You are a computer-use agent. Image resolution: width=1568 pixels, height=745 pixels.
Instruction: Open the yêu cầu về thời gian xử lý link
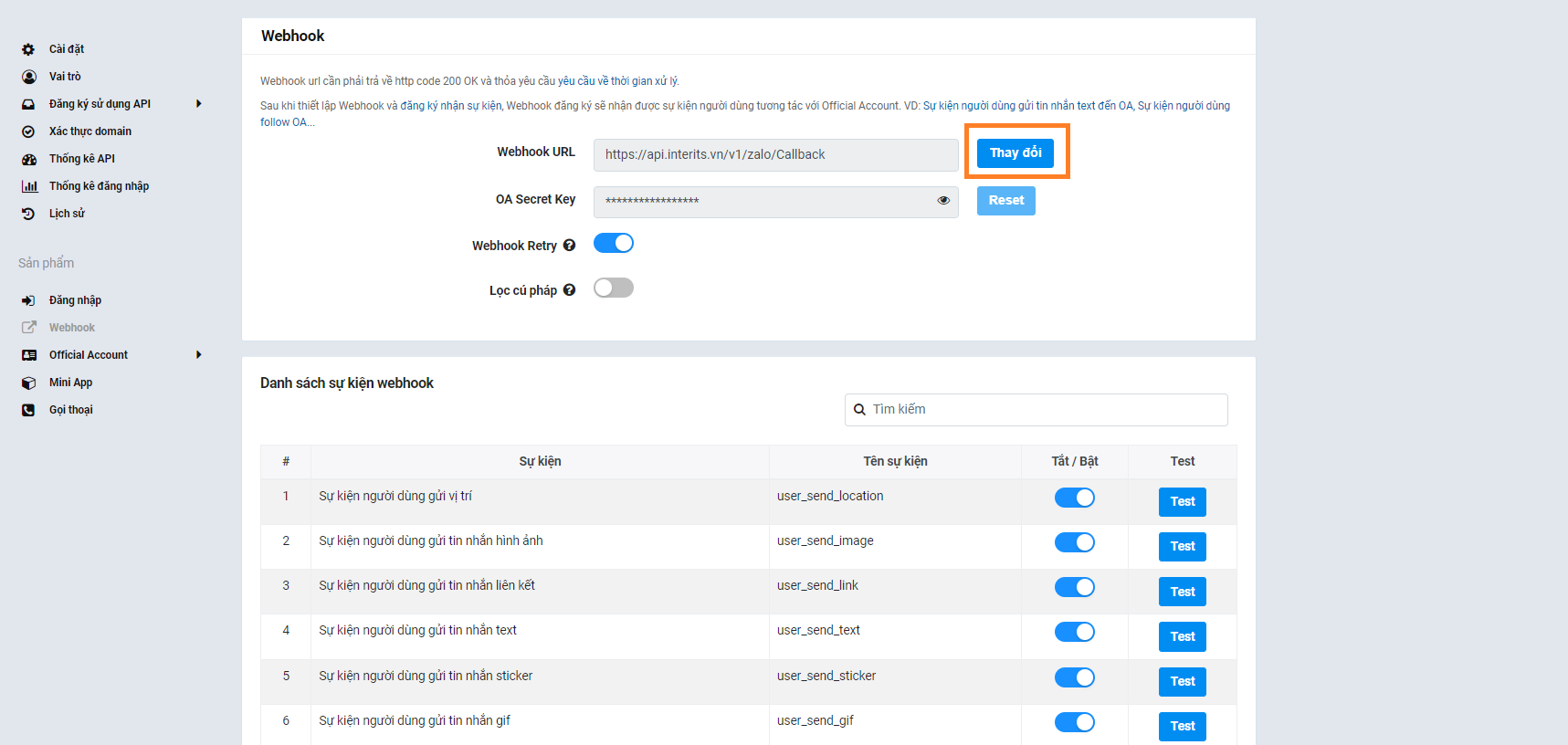(x=618, y=81)
